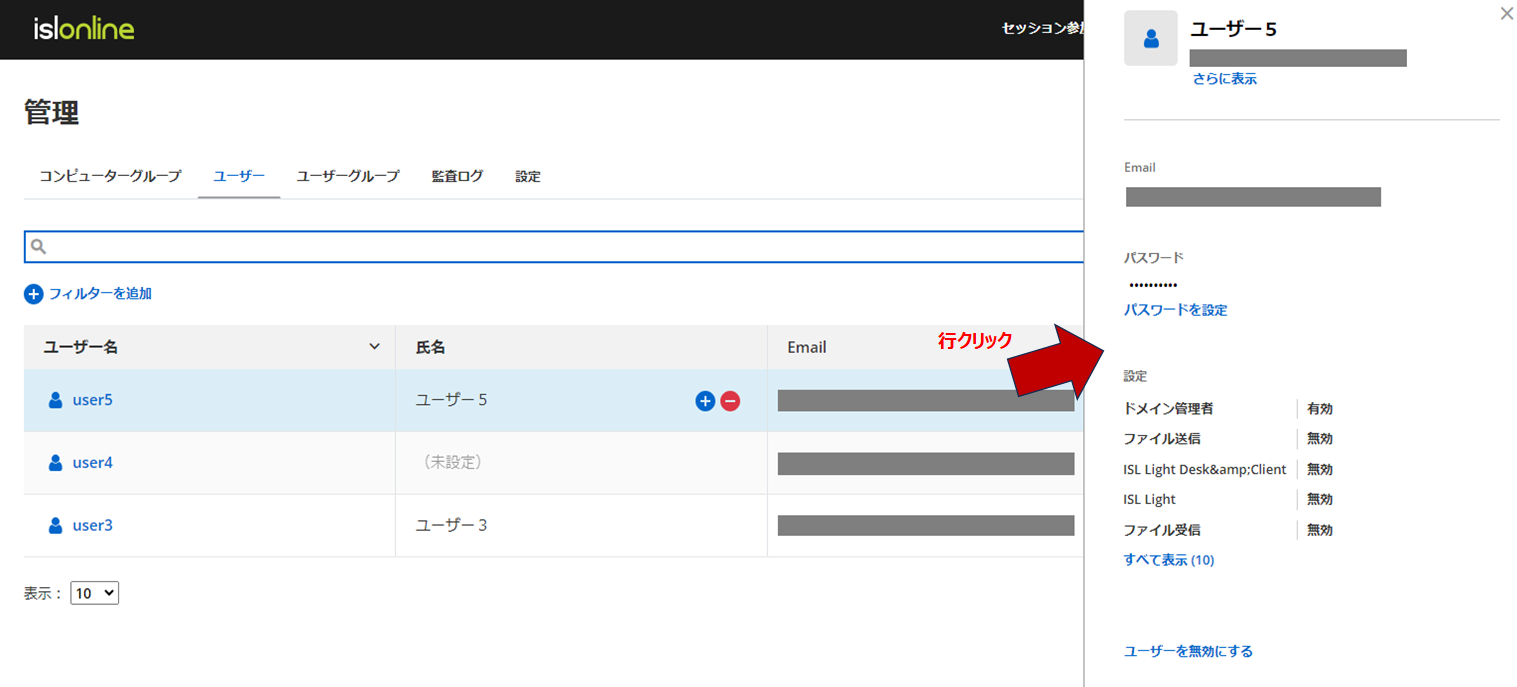Click the さらに表示 link
Image resolution: width=1517 pixels, height=687 pixels.
click(x=1224, y=79)
